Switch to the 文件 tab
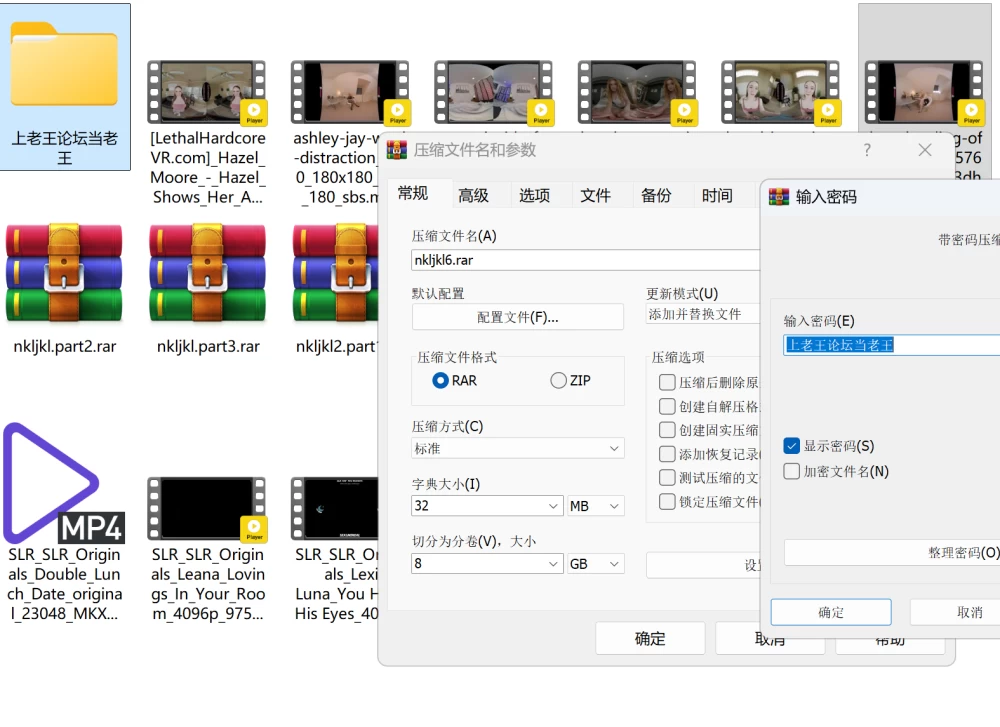Image resolution: width=1000 pixels, height=727 pixels. pos(596,195)
